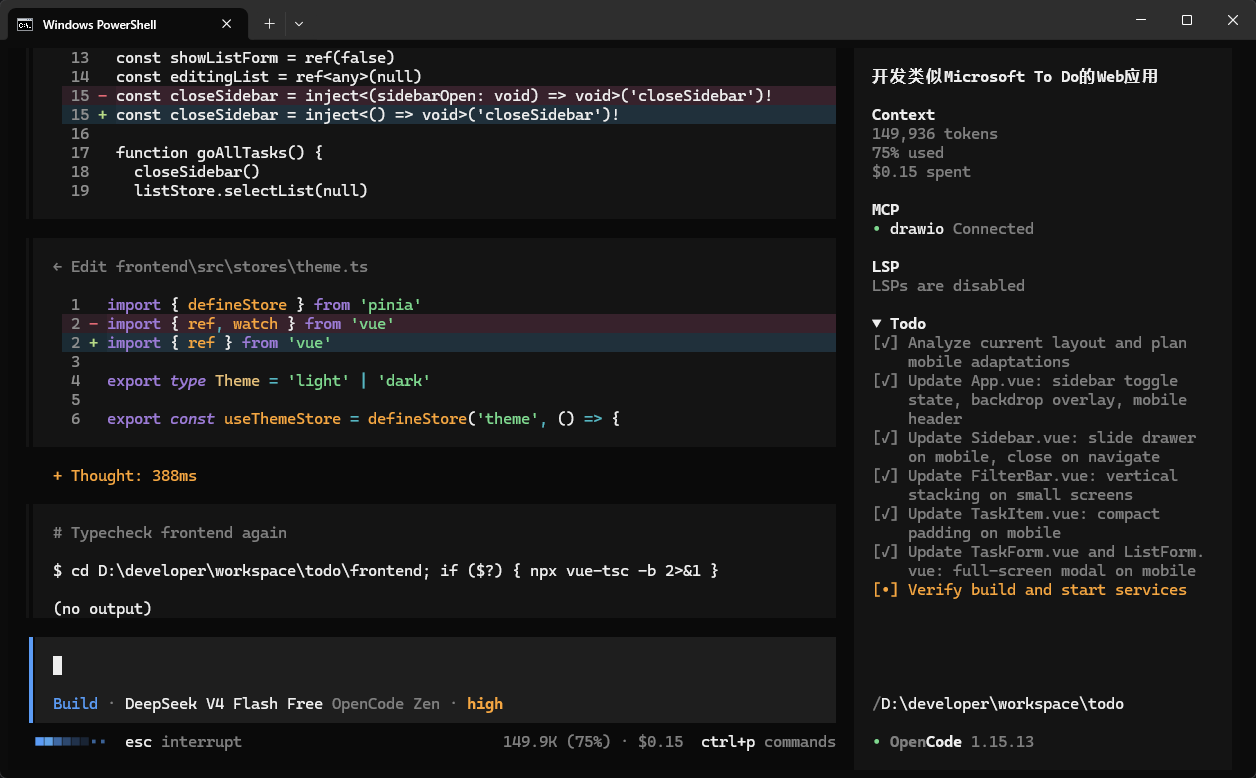Minimize the terminal window
The width and height of the screenshot is (1256, 778).
(x=1141, y=20)
